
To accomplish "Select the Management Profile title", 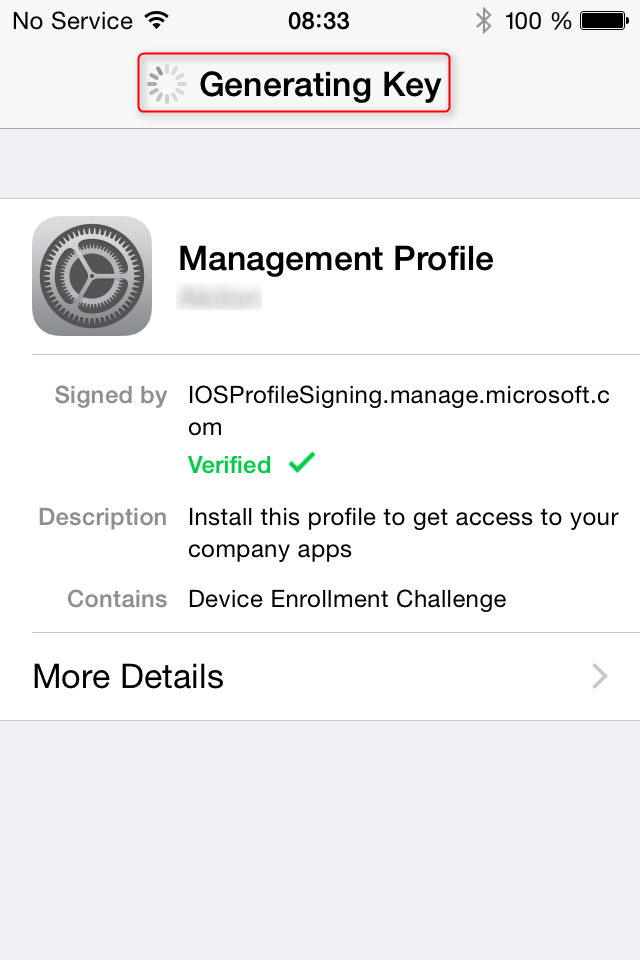I will 335,258.
